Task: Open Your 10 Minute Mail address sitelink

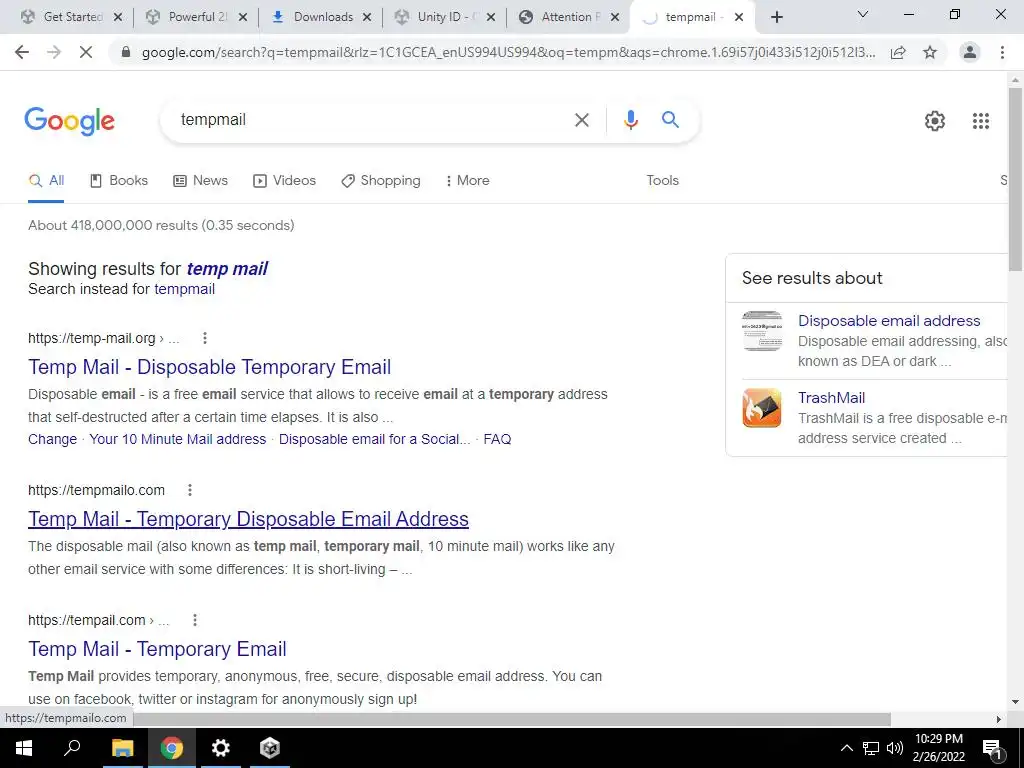Action: coord(178,440)
